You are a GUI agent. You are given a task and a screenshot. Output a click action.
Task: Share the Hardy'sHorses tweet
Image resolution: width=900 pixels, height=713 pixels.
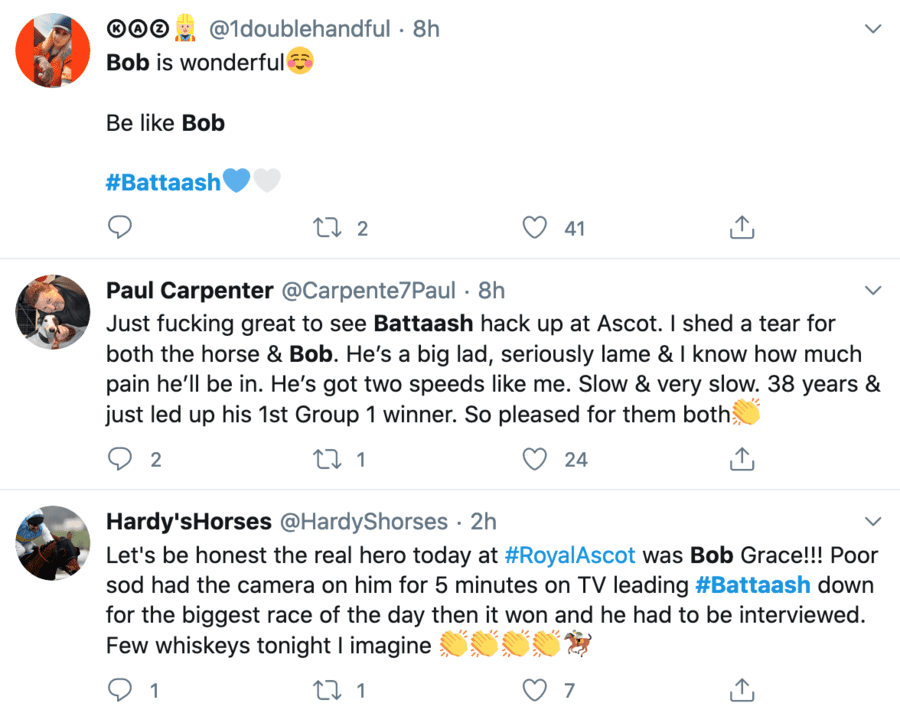coord(741,689)
